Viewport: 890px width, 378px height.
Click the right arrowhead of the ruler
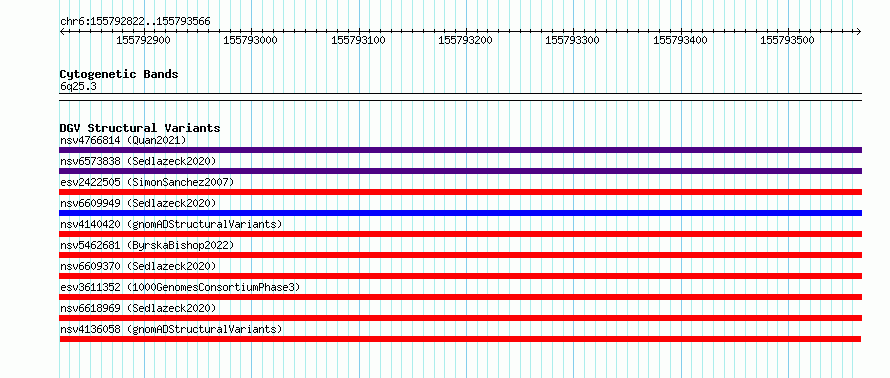pyautogui.click(x=858, y=31)
